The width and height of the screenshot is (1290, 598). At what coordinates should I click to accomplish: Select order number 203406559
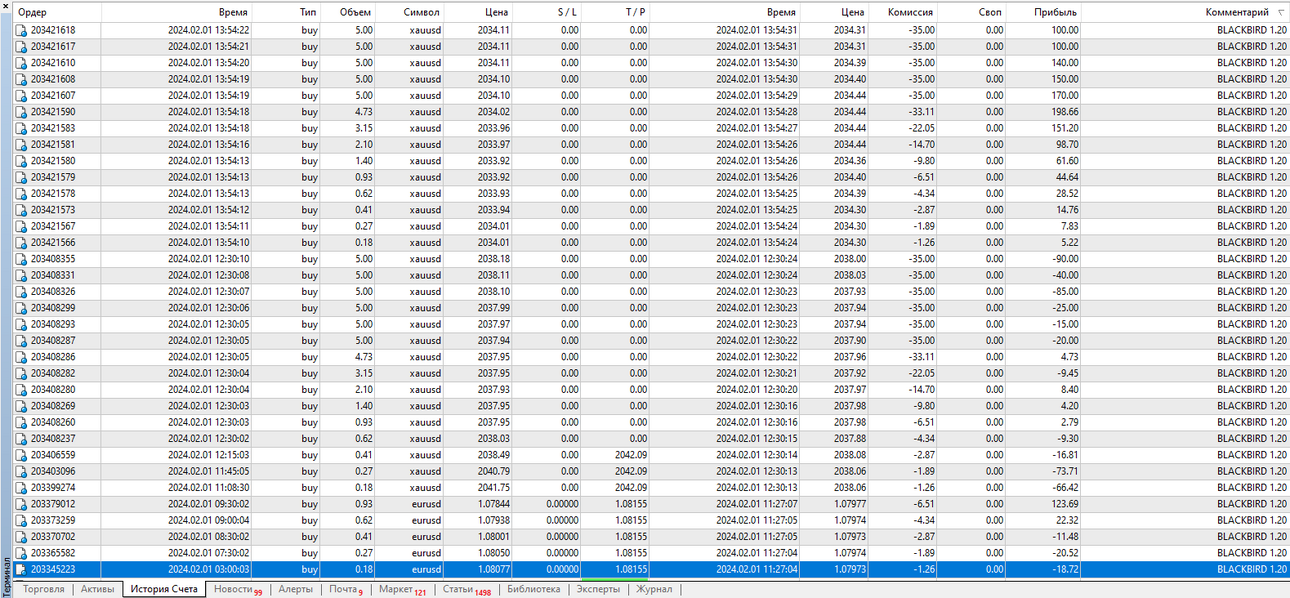[53, 454]
